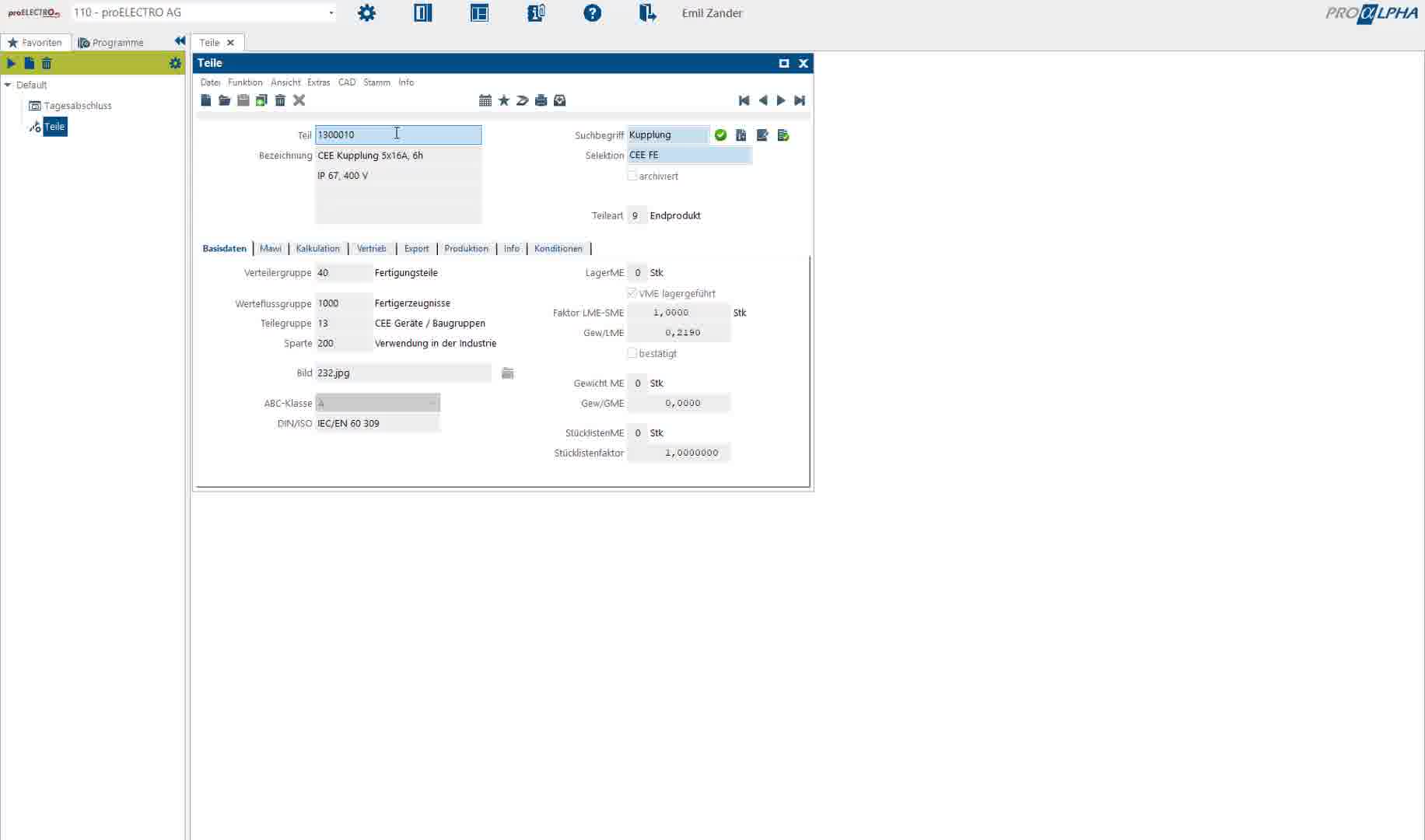Open the calendar icon in Teile toolbar
The width and height of the screenshot is (1425, 840).
(x=485, y=100)
